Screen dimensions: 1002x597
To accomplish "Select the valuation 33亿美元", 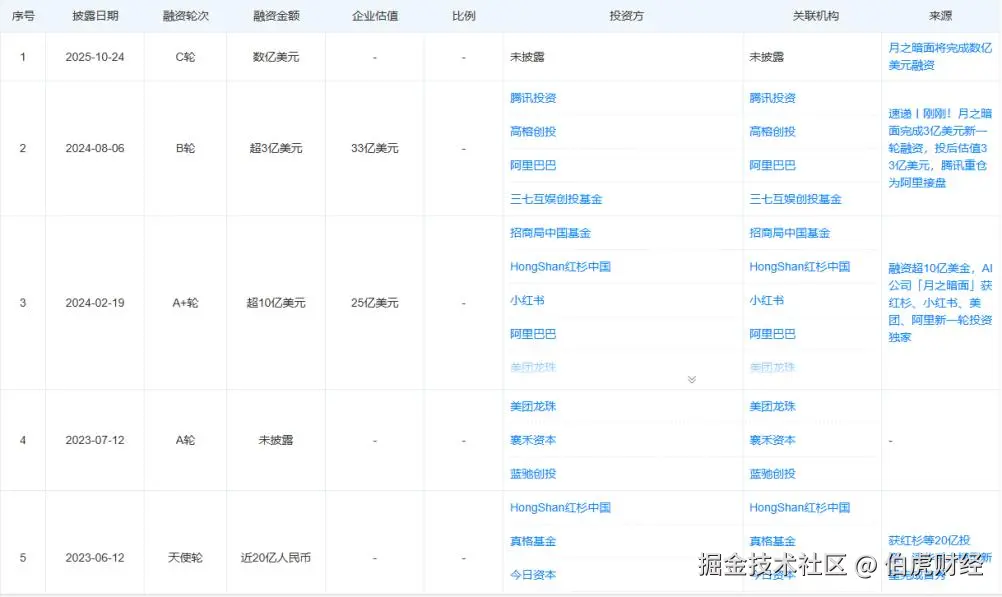I will (x=374, y=148).
